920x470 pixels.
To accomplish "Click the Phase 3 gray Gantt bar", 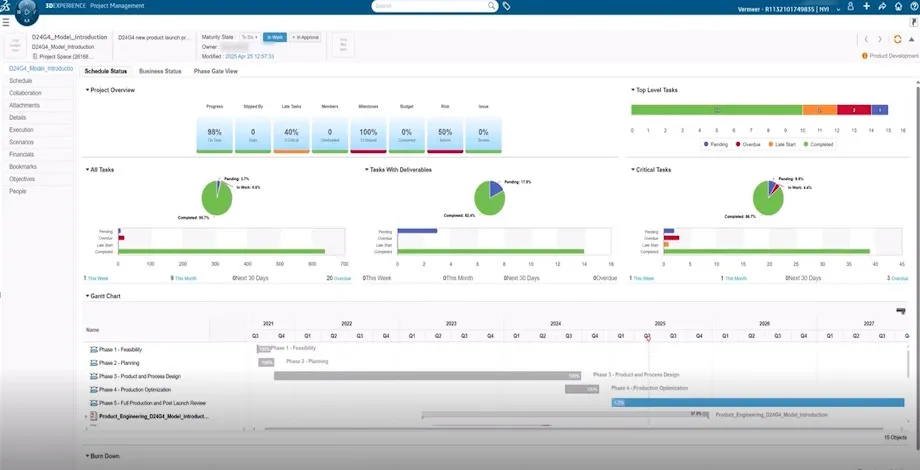I will coord(427,376).
